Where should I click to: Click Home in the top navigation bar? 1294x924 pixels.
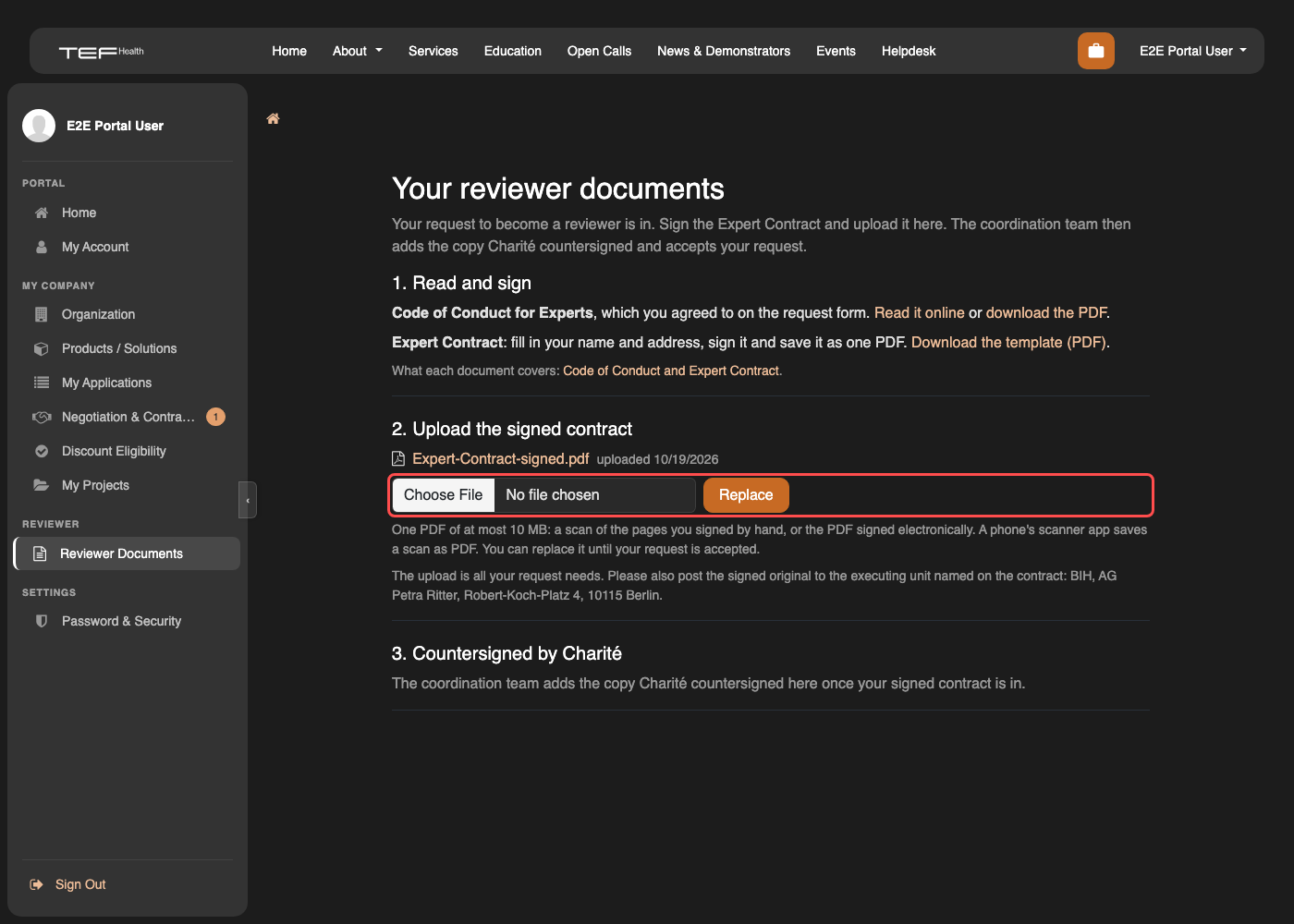coord(289,51)
